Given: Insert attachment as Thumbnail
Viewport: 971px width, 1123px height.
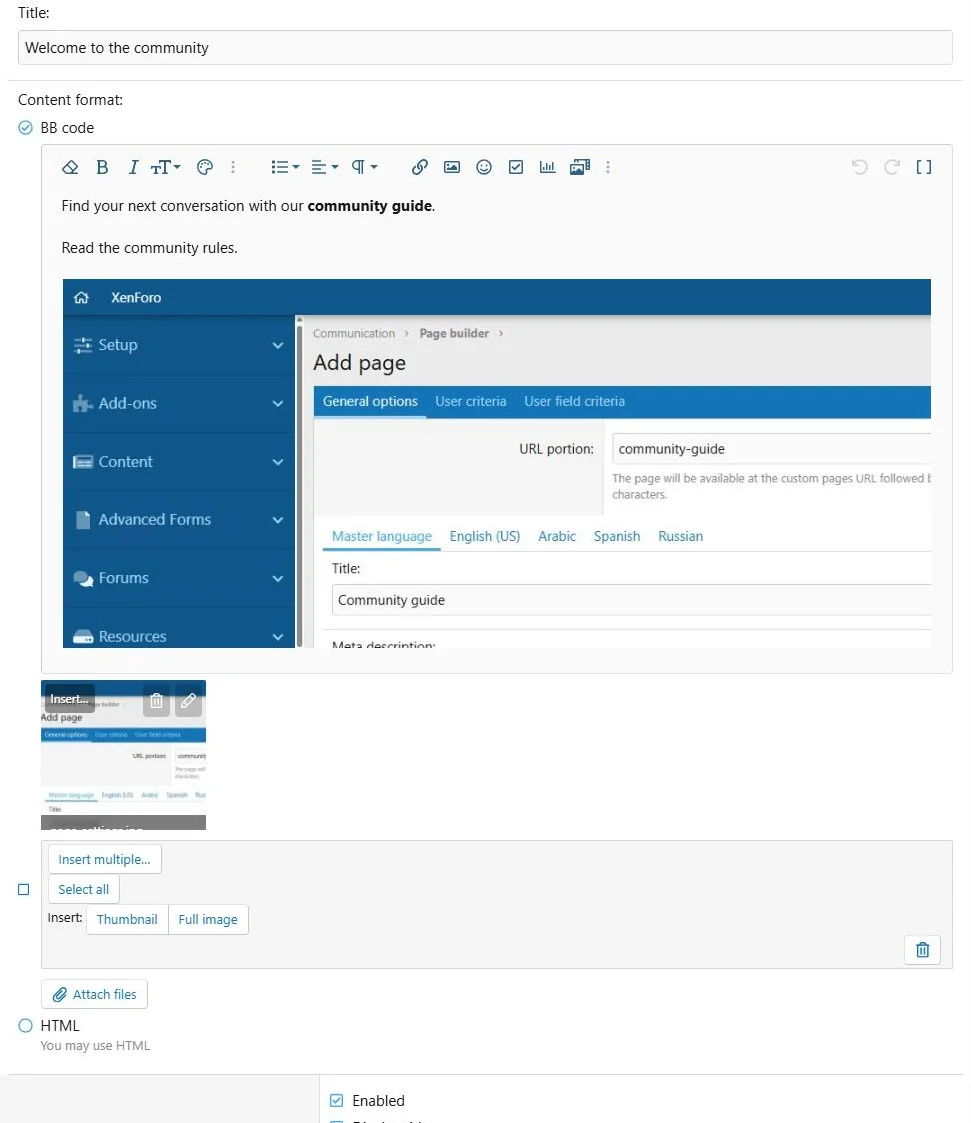Looking at the screenshot, I should pyautogui.click(x=127, y=920).
